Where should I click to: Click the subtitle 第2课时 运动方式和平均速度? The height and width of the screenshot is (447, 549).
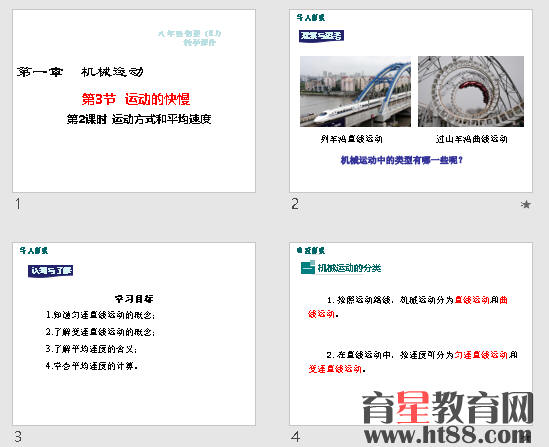[x=139, y=119]
